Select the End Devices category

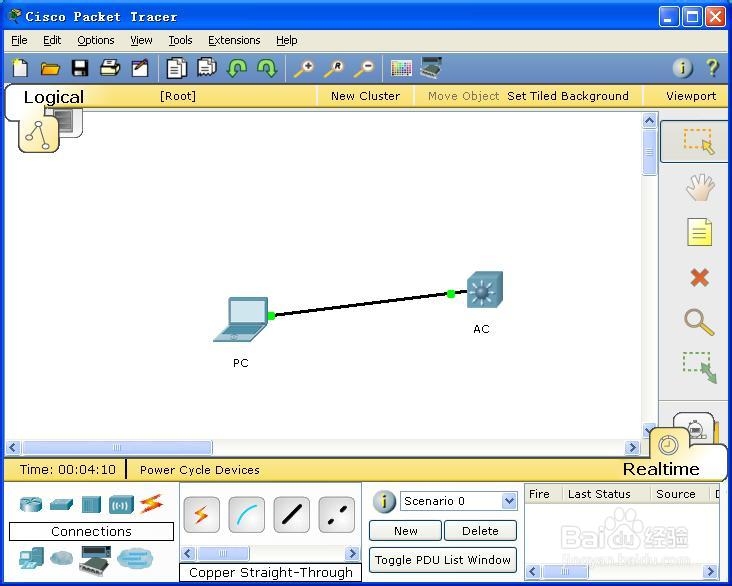[x=32, y=558]
